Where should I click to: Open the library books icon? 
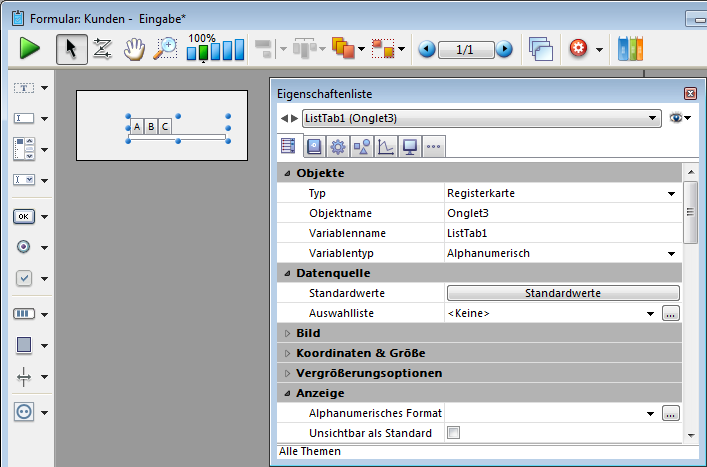[631, 48]
